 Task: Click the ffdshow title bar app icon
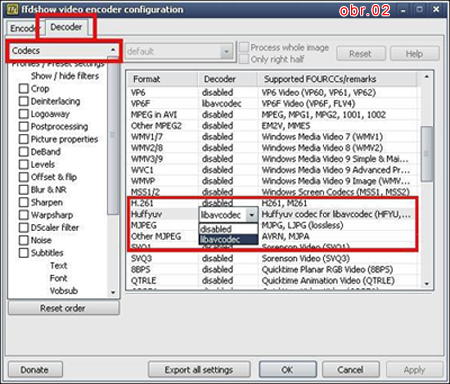tap(13, 10)
